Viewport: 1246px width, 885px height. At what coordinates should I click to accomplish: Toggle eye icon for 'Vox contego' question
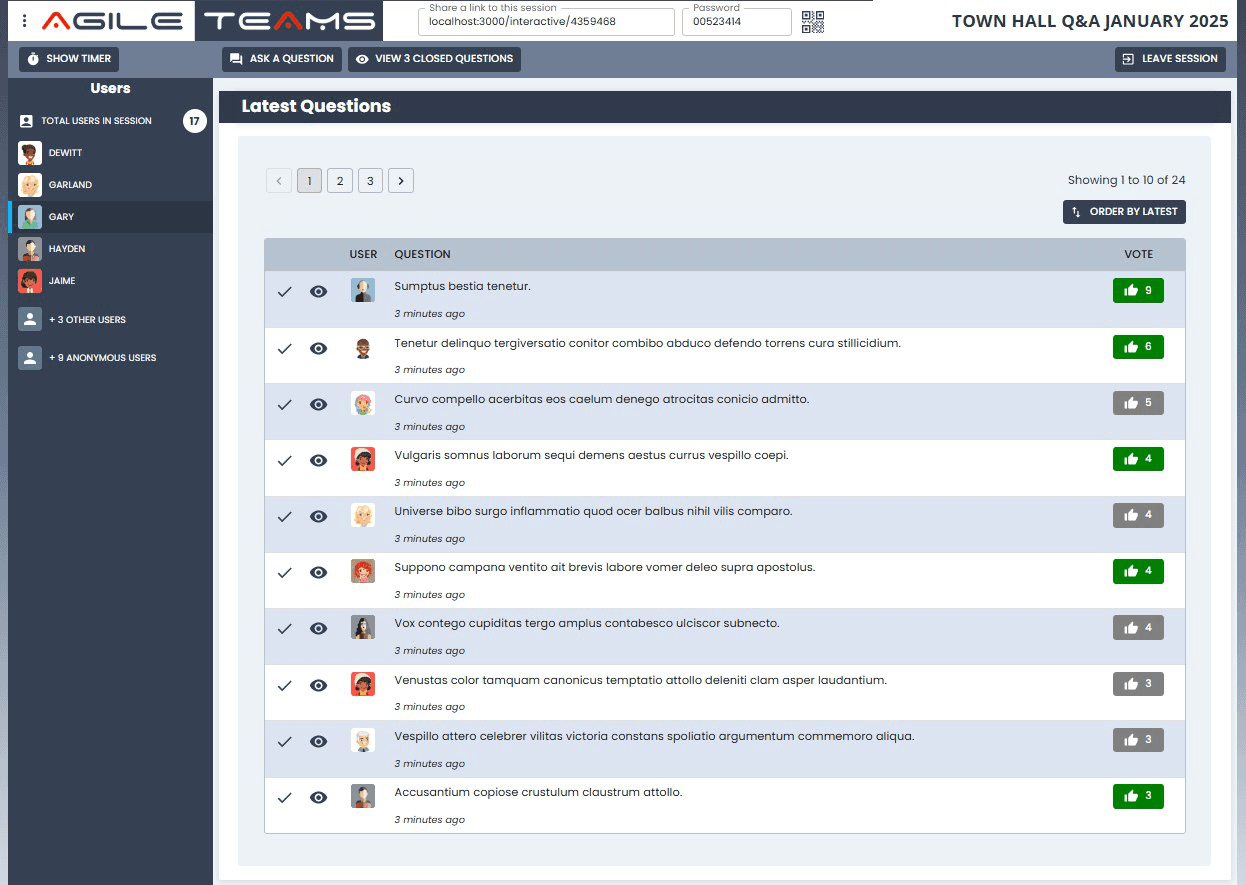319,628
